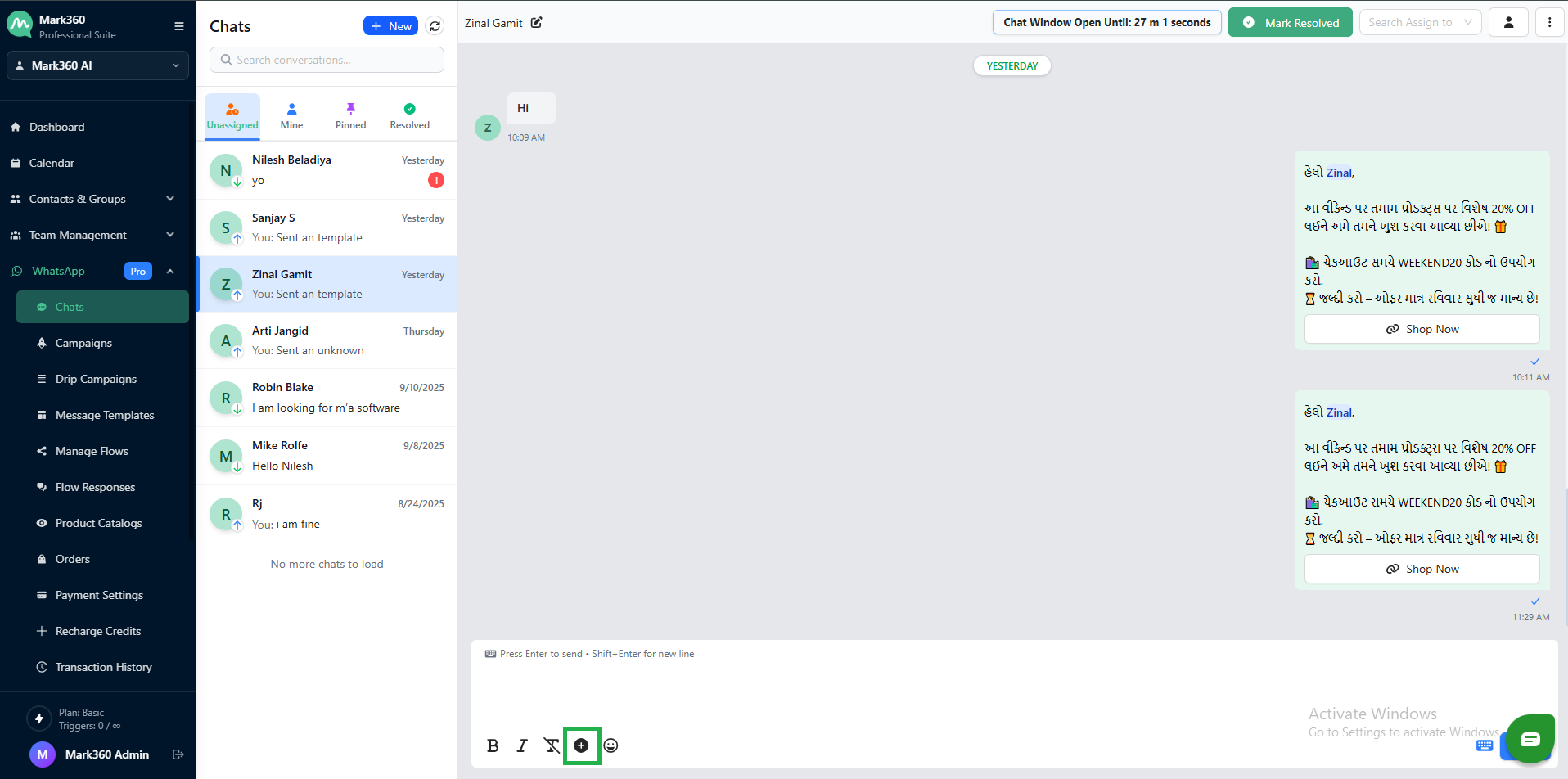
Task: Switch to the Pinned tab
Action: (x=350, y=116)
